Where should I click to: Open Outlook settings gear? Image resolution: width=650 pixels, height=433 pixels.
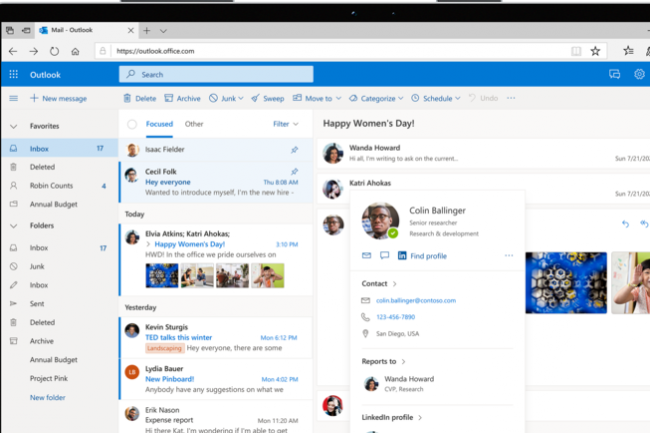click(639, 74)
